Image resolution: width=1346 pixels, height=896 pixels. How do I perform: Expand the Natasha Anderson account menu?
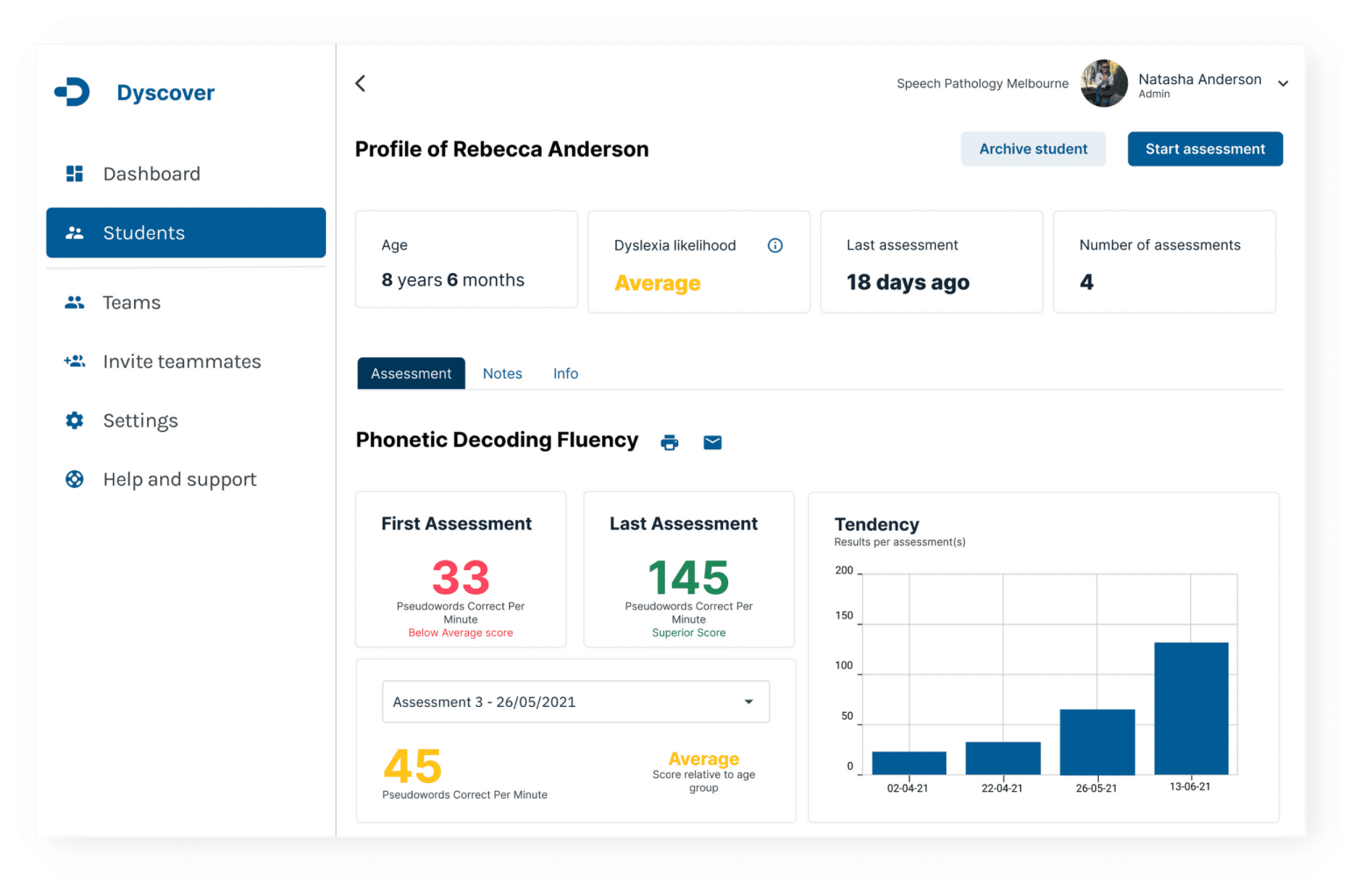(1283, 84)
